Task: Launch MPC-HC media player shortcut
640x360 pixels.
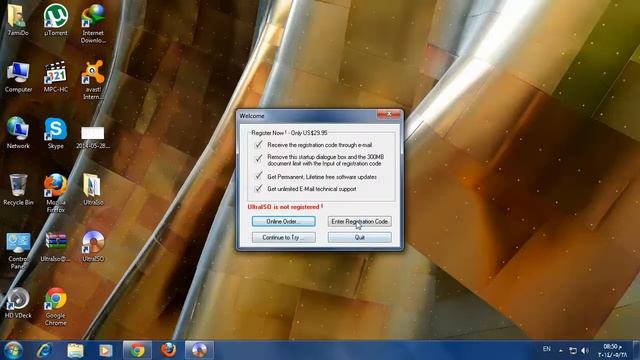Action: click(56, 77)
